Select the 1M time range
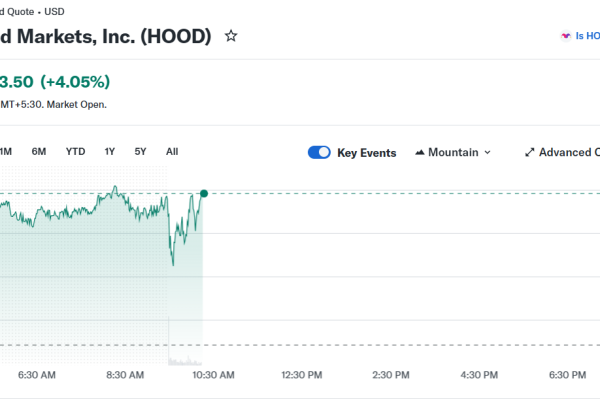 (x=5, y=152)
